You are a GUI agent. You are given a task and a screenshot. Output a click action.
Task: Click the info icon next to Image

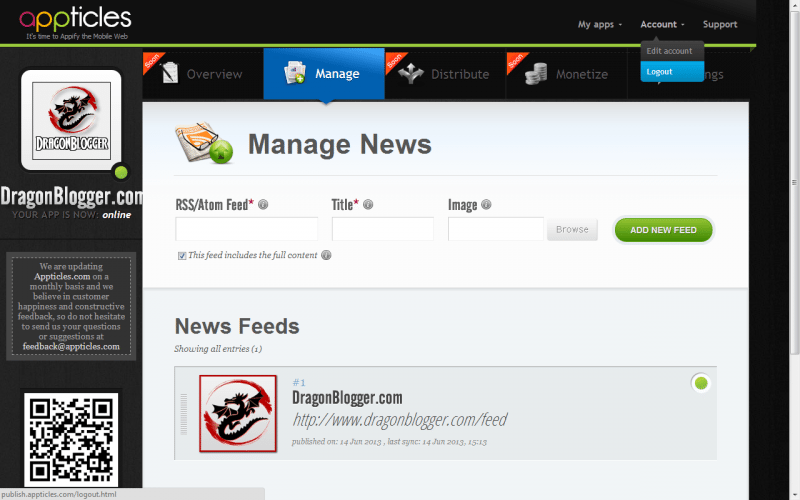pos(486,205)
